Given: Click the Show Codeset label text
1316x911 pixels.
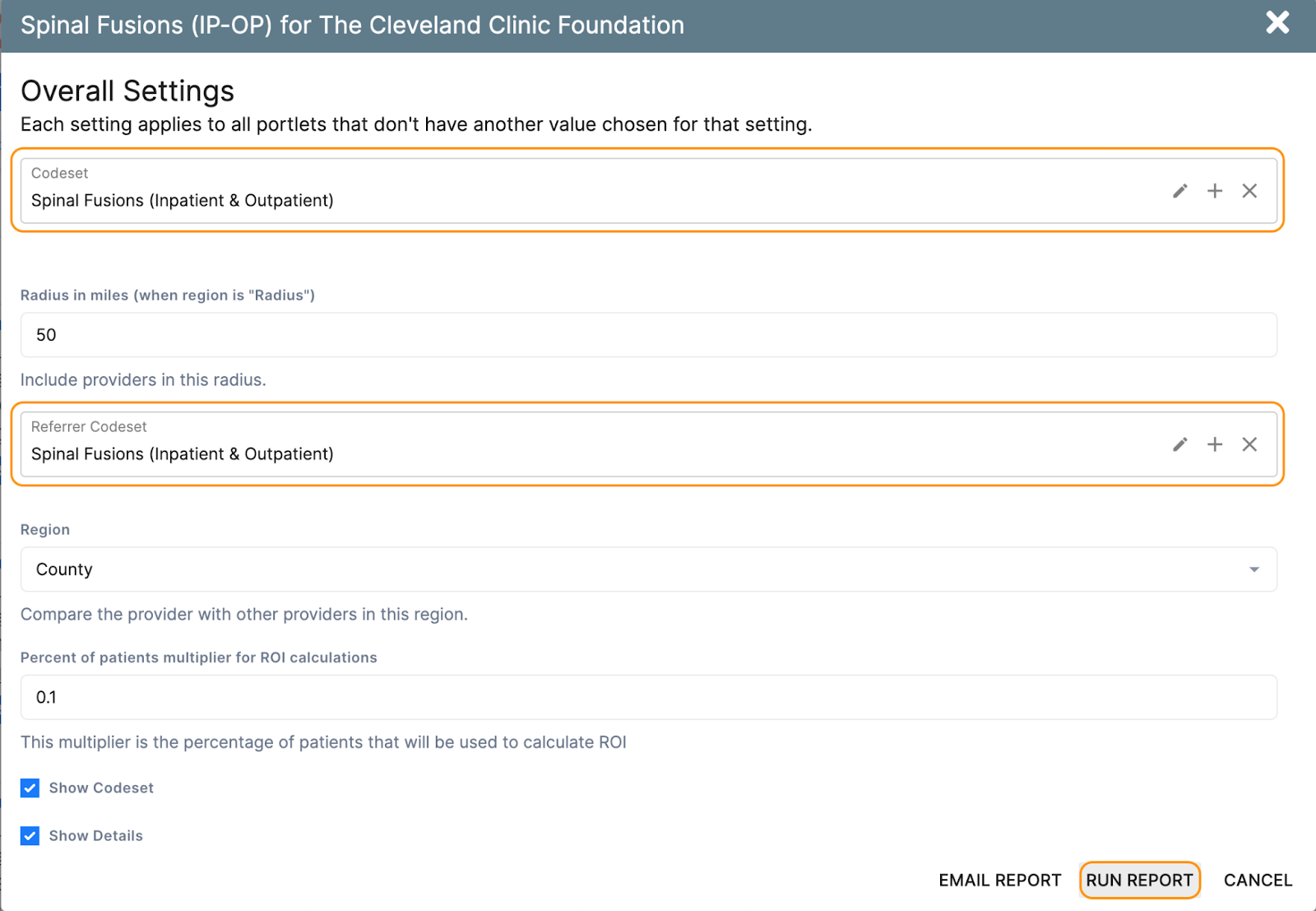Looking at the screenshot, I should (x=101, y=788).
